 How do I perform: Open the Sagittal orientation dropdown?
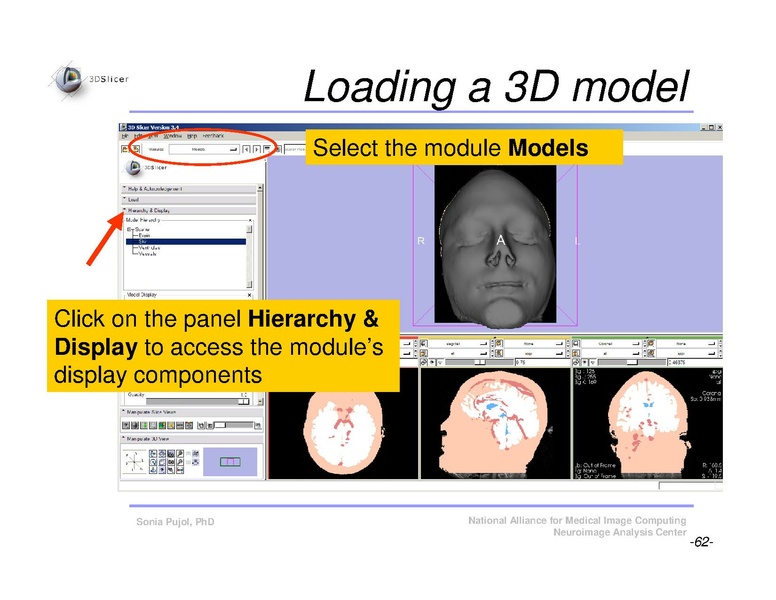pos(458,344)
